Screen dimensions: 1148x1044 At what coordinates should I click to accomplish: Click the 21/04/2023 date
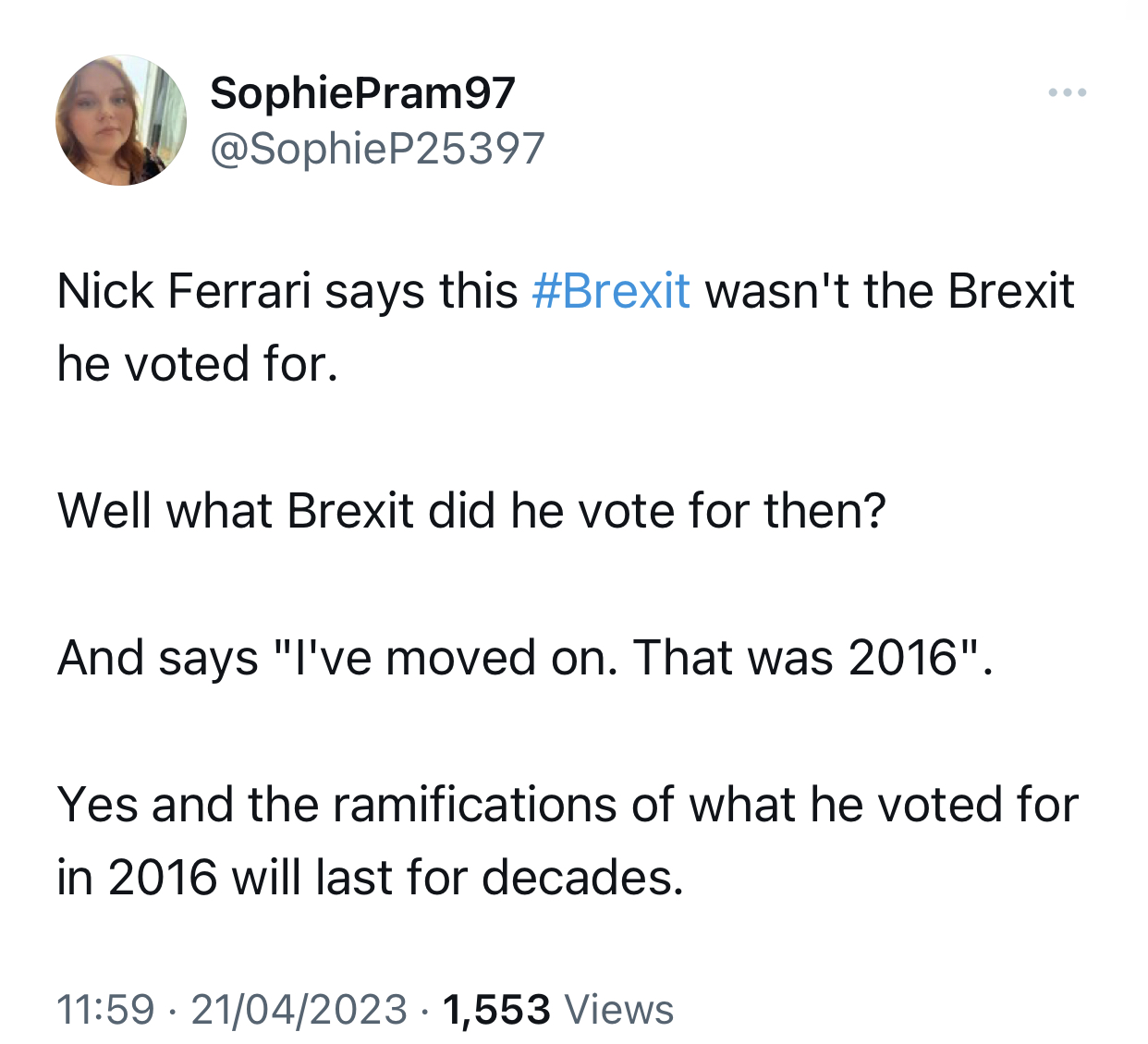click(299, 1009)
